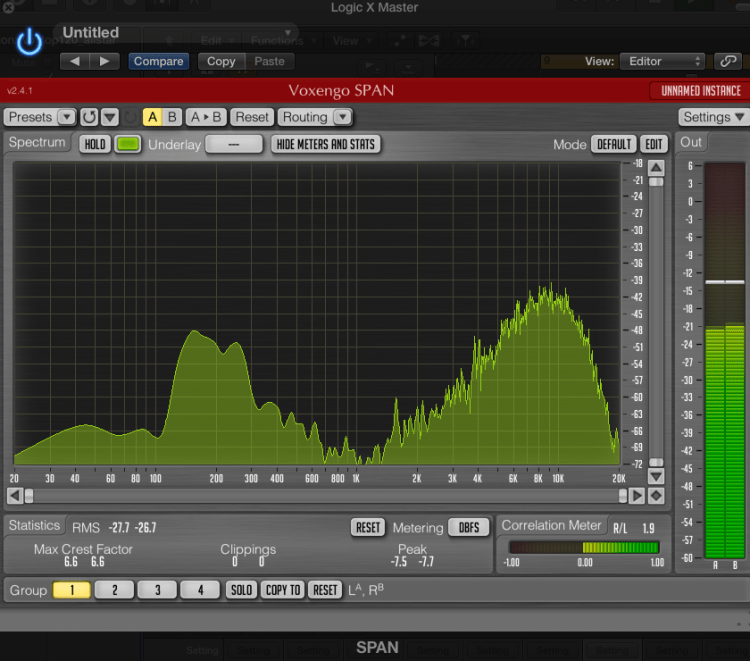
Task: Open the Underlay selector
Action: tap(234, 144)
